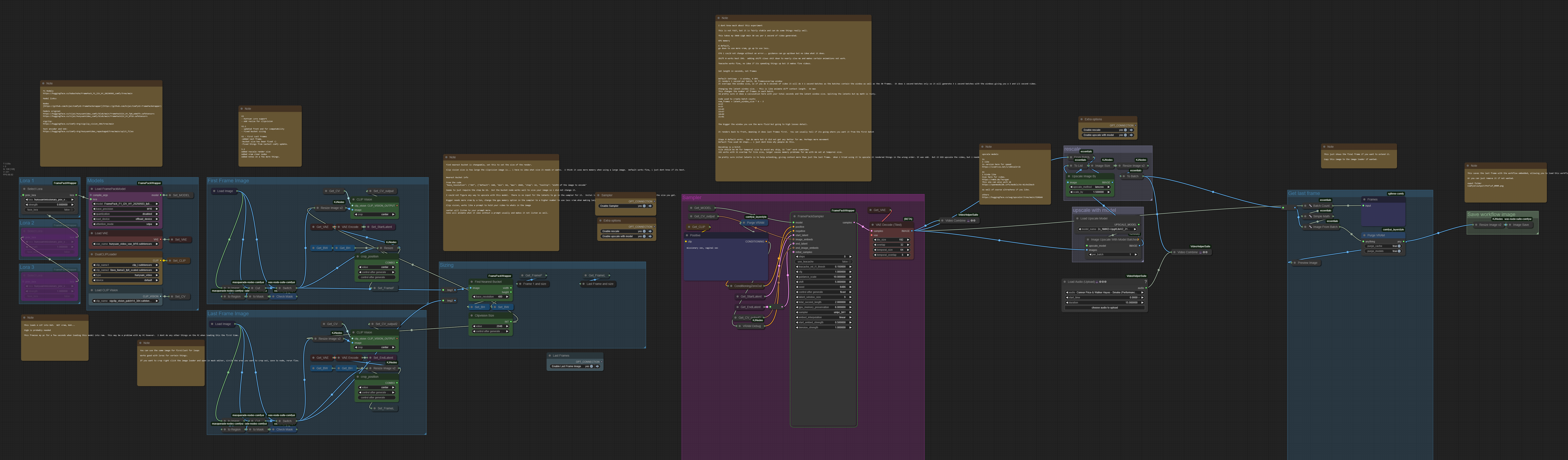
Task: Click the choose audio to upload button
Action: pos(1105,308)
